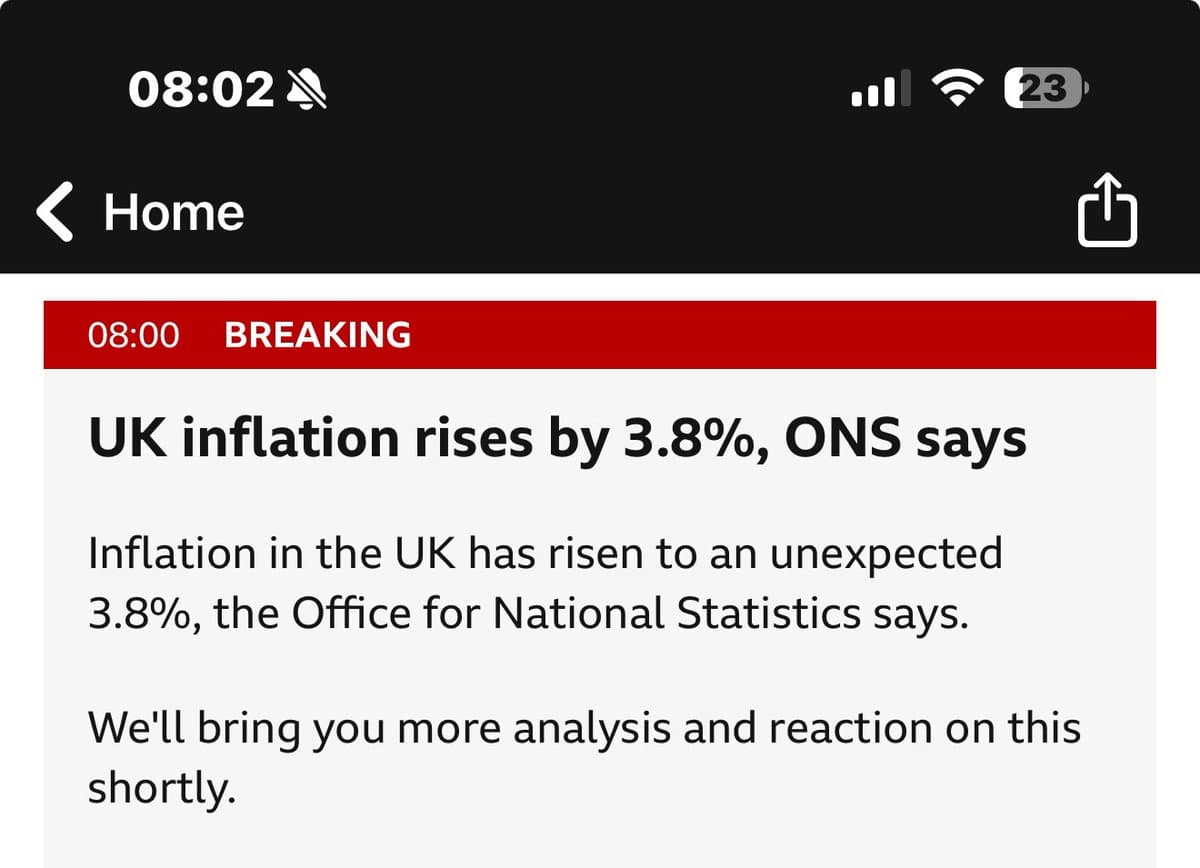This screenshot has width=1200, height=868.
Task: Open the UK inflation rises headline
Action: [x=556, y=436]
